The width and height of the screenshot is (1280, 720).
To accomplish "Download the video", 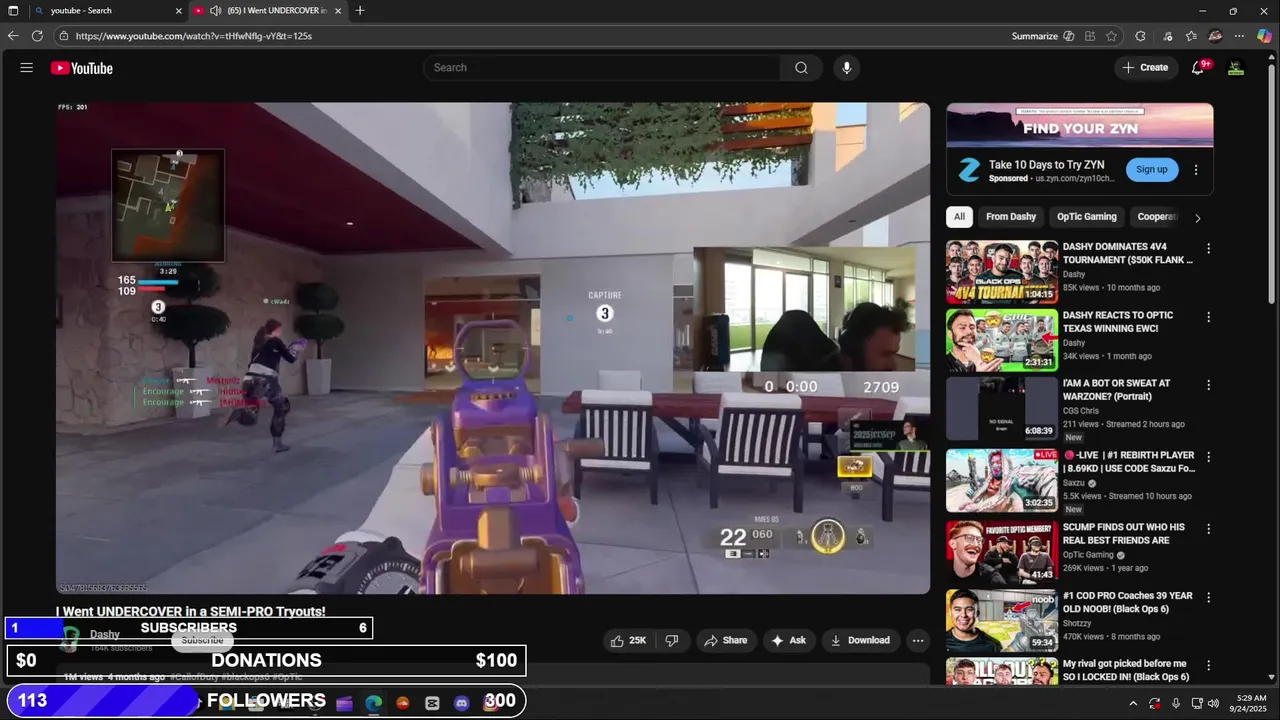I will 860,640.
